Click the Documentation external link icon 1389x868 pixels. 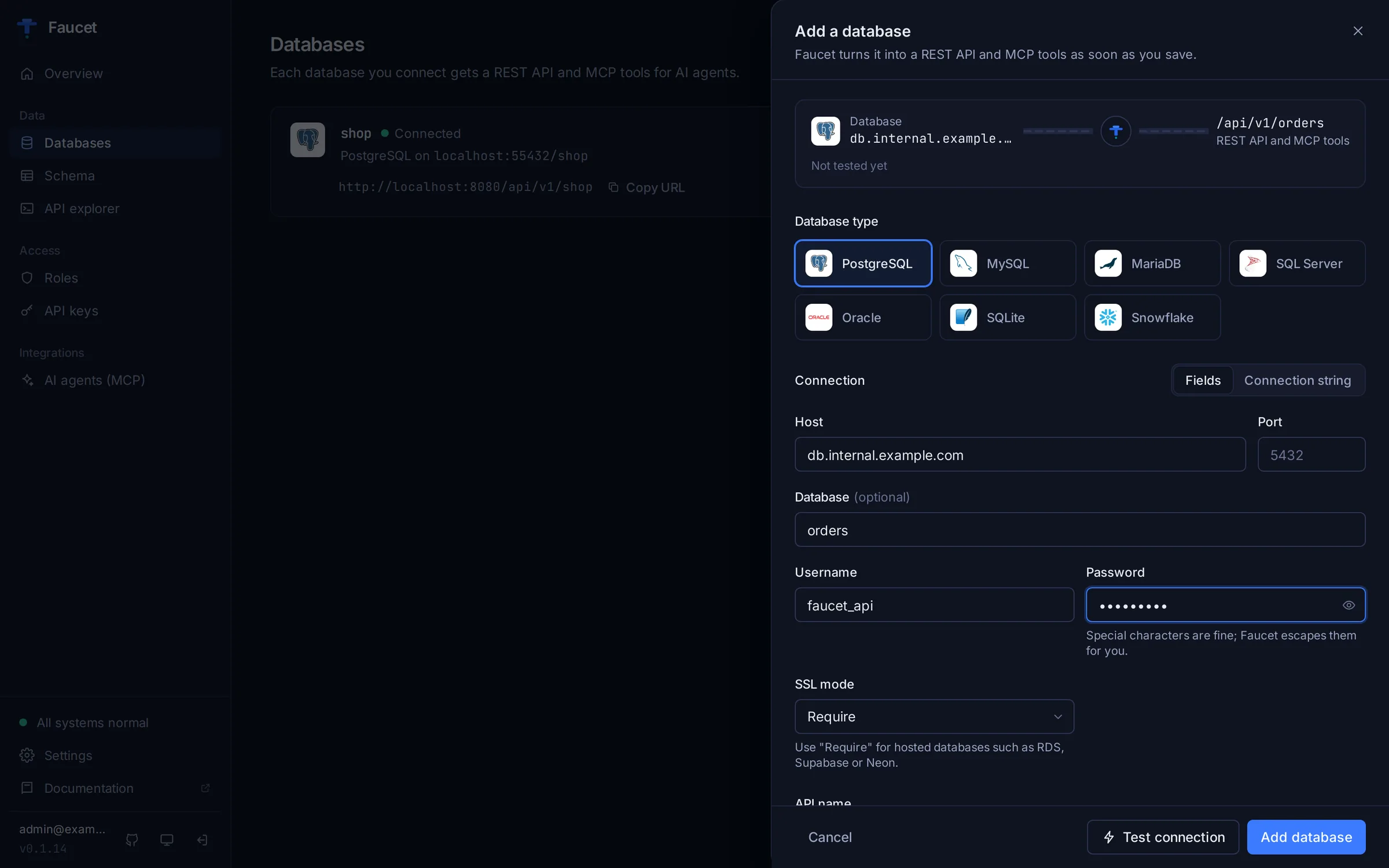205,788
